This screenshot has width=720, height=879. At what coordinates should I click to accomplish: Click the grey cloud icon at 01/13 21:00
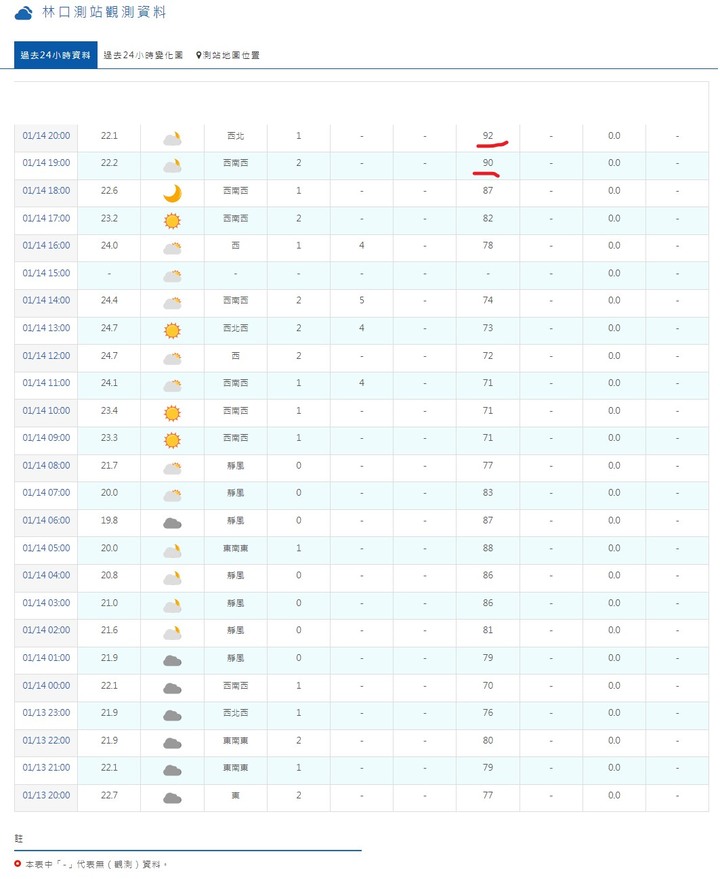(x=172, y=771)
